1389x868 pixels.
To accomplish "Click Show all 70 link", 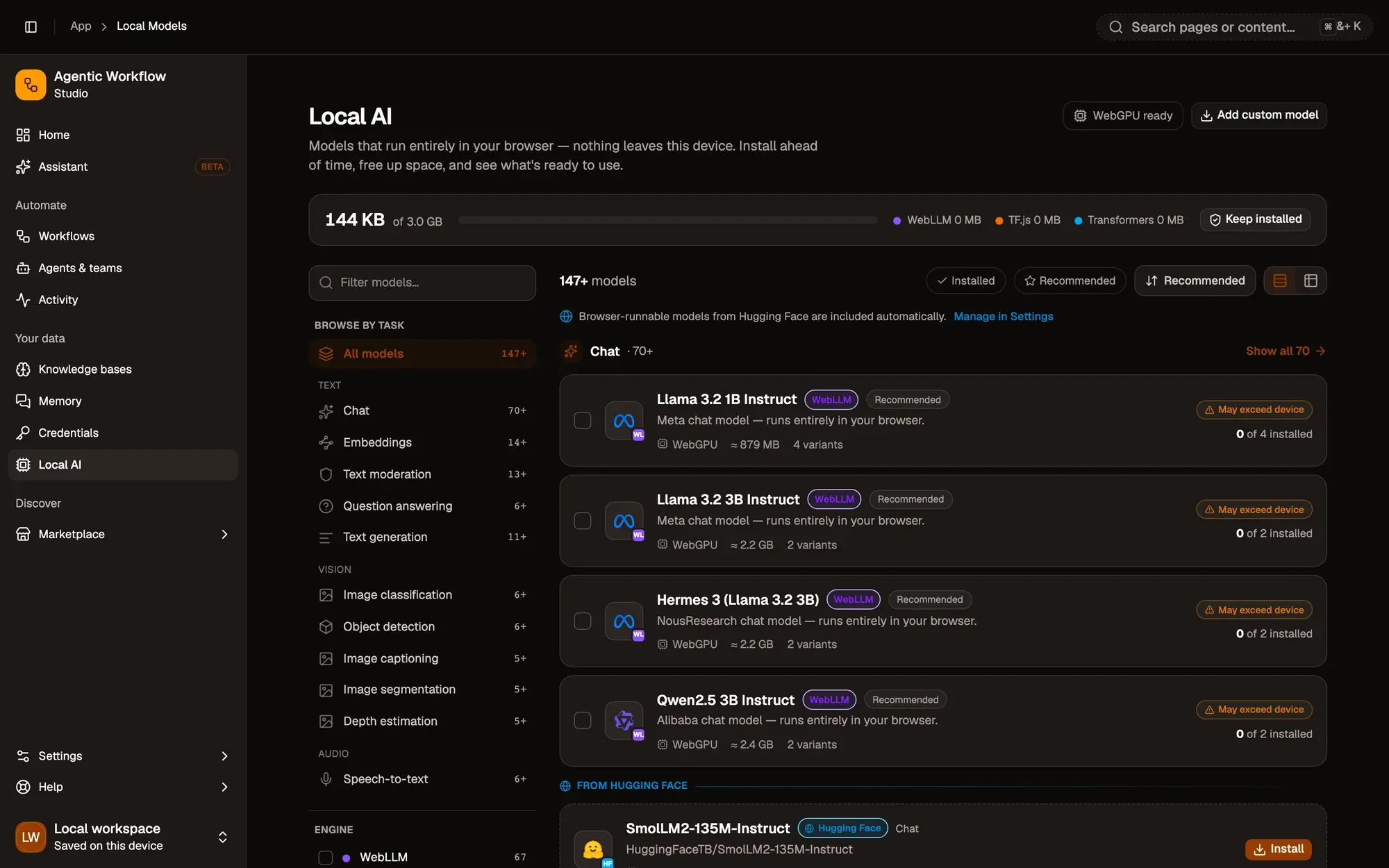I will click(1286, 351).
